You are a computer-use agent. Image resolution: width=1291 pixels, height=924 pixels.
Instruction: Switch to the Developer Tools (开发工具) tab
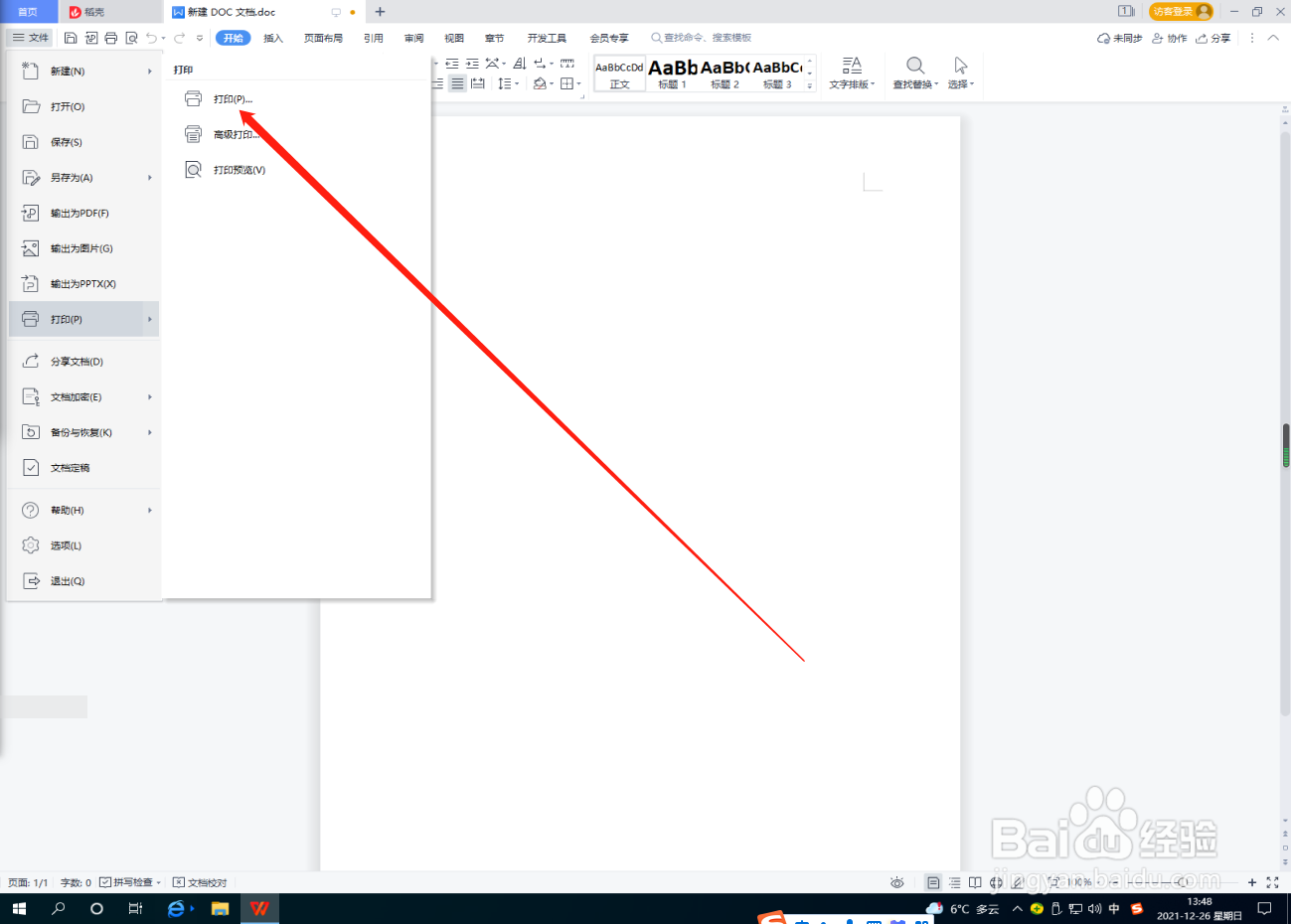click(547, 38)
